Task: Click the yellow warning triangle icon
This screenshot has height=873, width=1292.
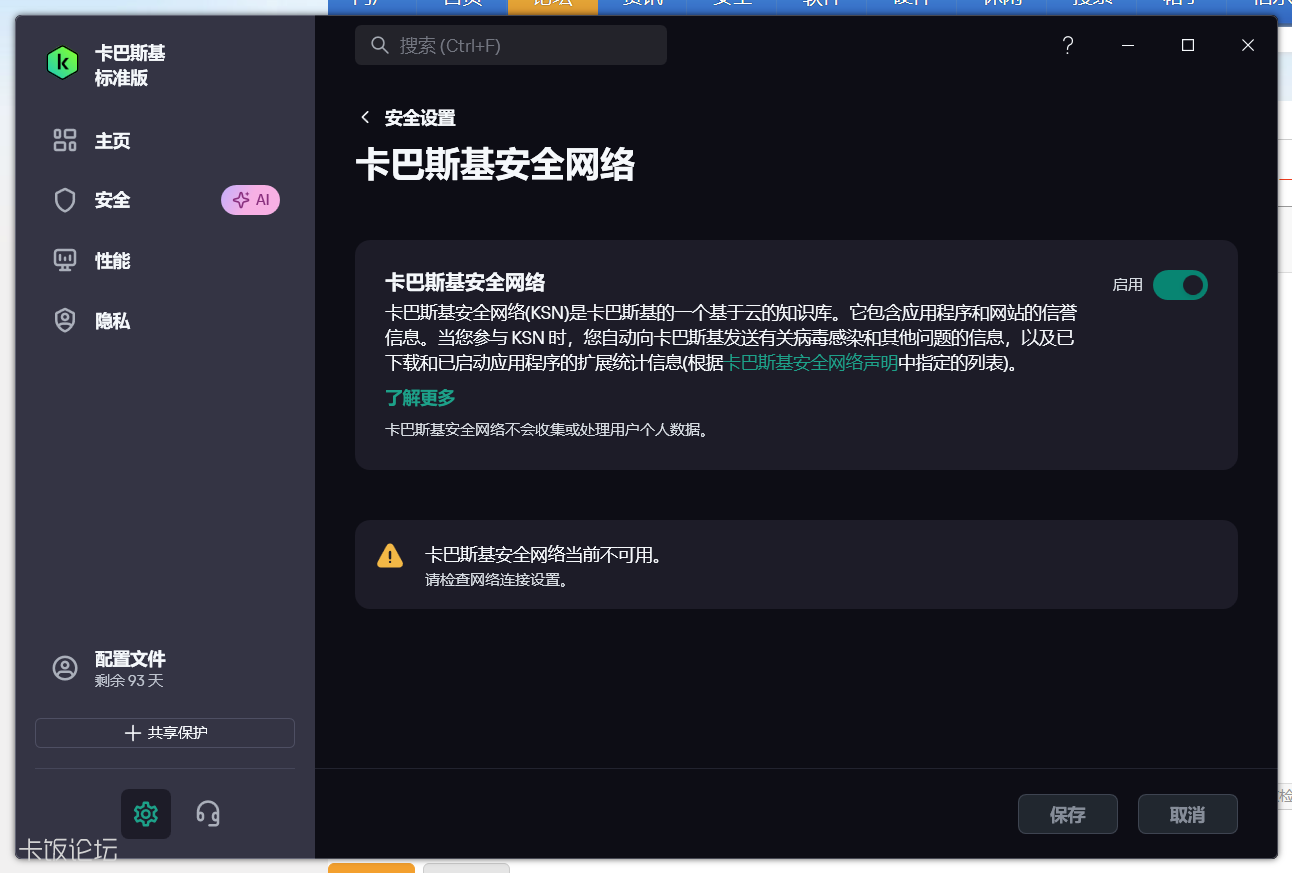Action: [390, 556]
